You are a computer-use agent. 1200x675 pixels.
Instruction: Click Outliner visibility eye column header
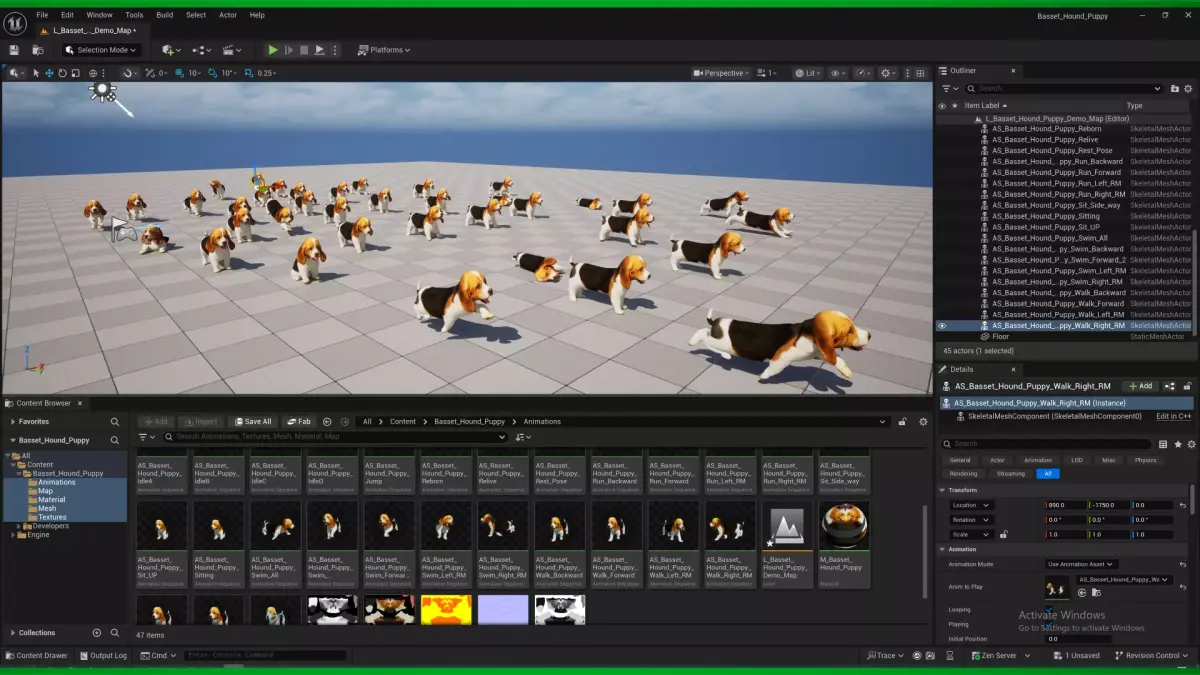coord(941,105)
